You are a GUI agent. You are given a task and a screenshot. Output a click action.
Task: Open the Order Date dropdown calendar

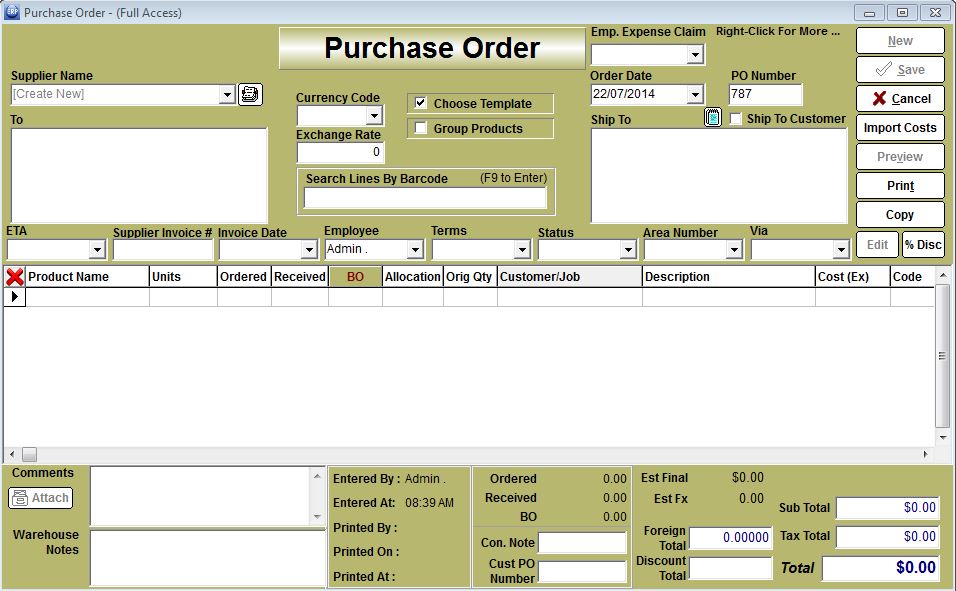click(695, 95)
